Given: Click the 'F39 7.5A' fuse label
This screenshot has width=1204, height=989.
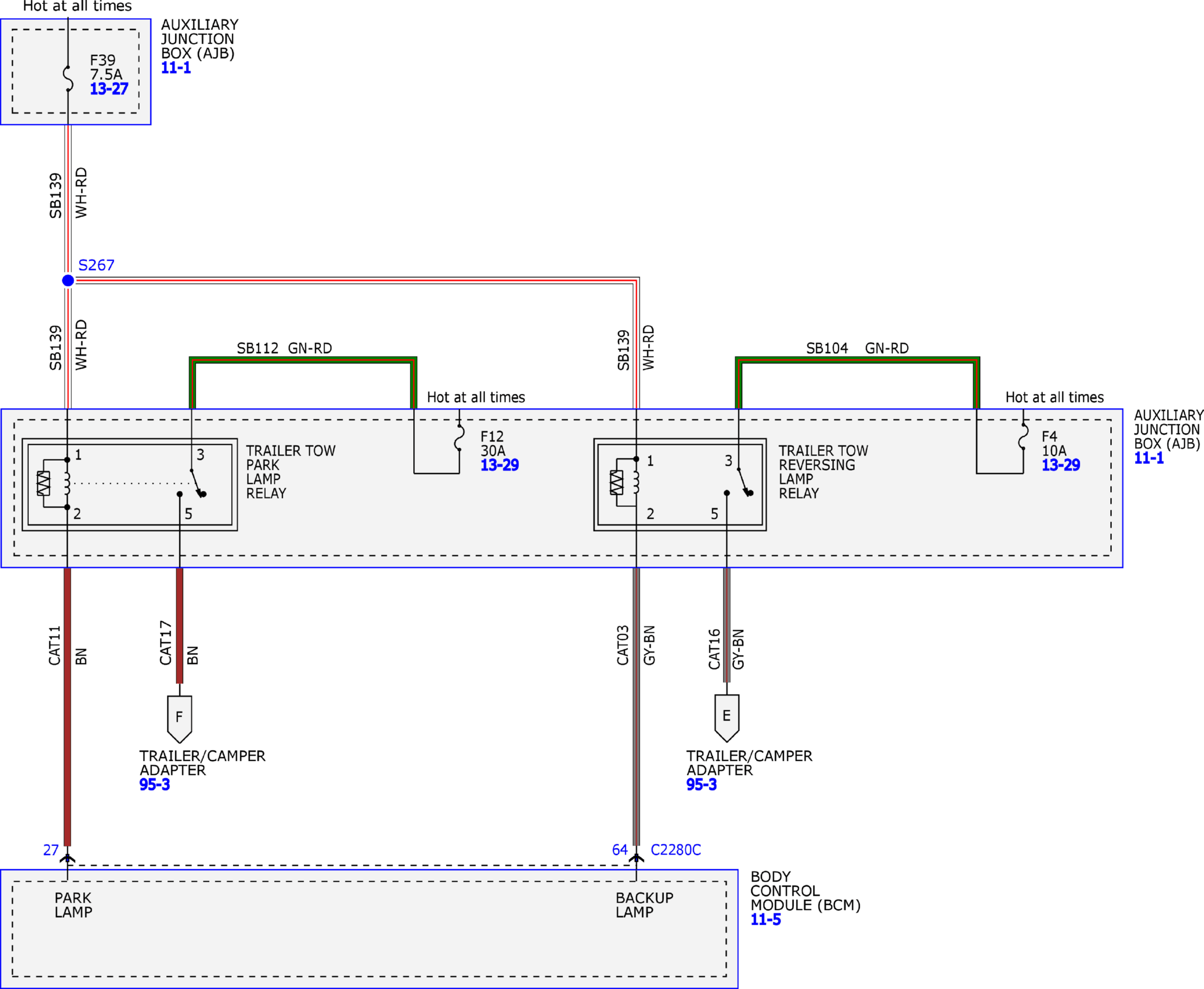Looking at the screenshot, I should pyautogui.click(x=106, y=67).
